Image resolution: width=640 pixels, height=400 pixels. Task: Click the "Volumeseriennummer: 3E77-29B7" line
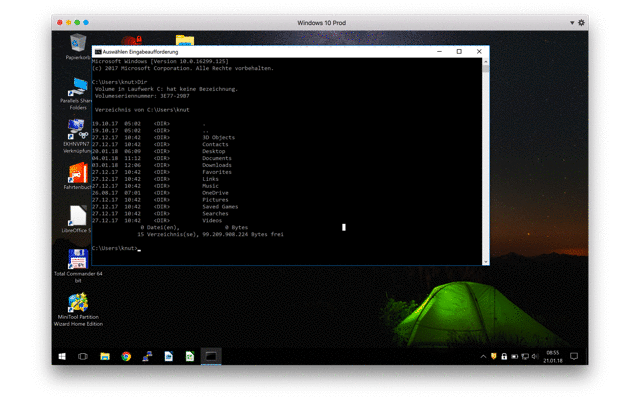pyautogui.click(x=142, y=96)
